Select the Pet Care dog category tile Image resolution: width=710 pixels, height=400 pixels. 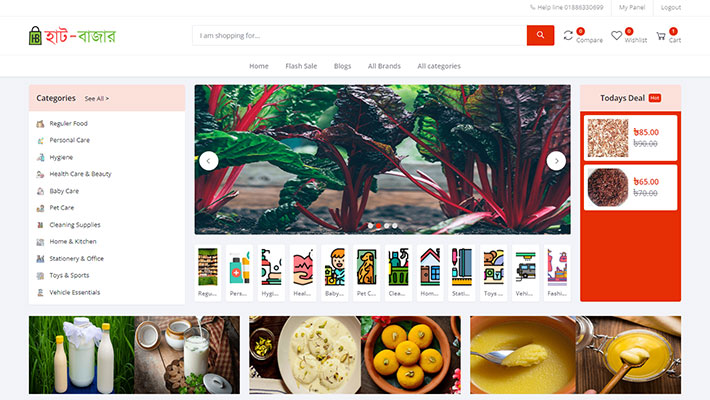[x=366, y=273]
